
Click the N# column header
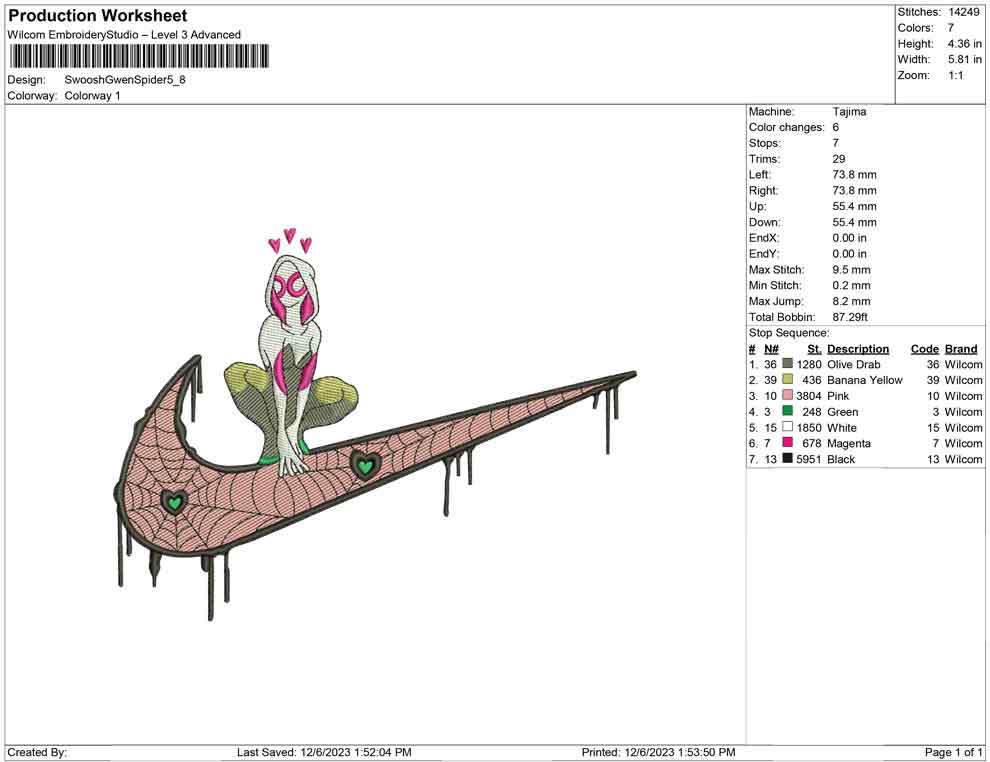tap(771, 348)
